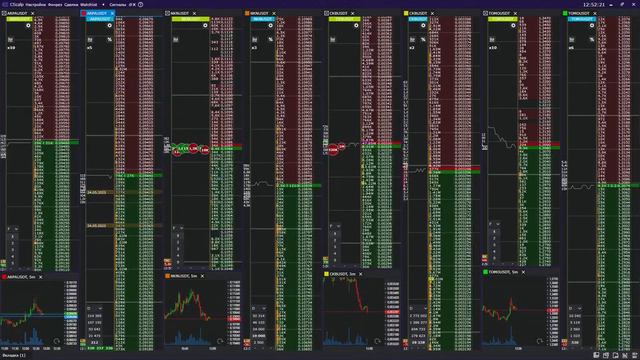
Task: Center the gray-icon TOMOUSDT order book
Action: (513, 25)
